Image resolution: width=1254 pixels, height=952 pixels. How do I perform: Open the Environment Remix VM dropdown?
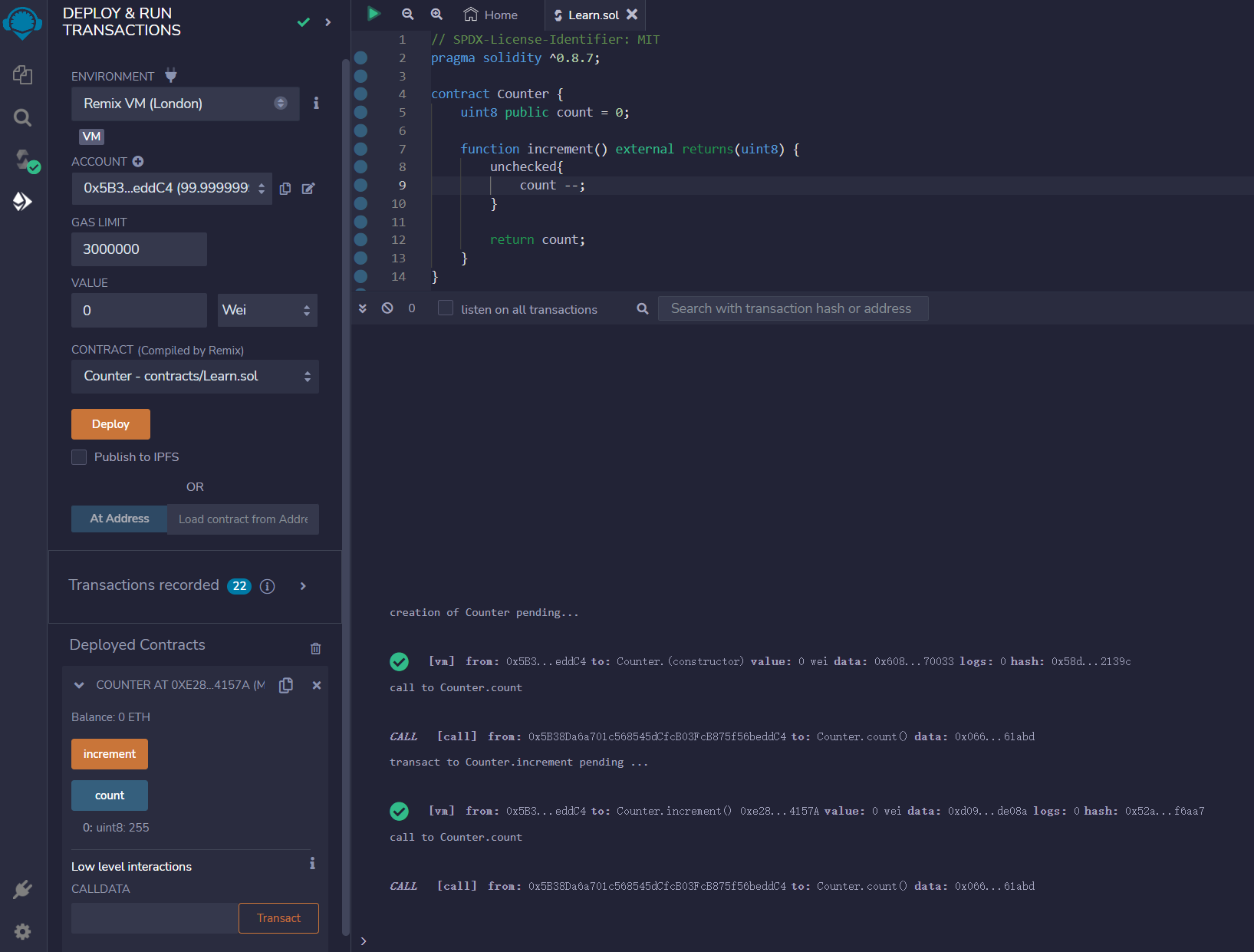point(185,104)
